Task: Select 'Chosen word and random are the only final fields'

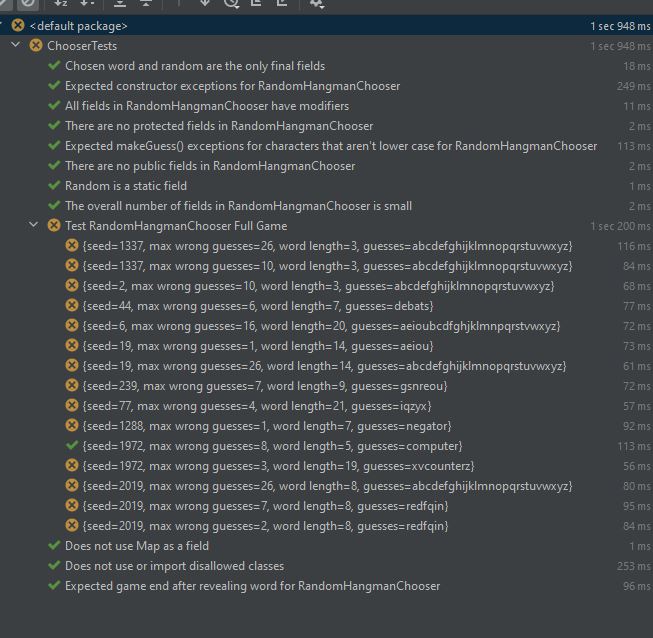Action: coord(194,66)
